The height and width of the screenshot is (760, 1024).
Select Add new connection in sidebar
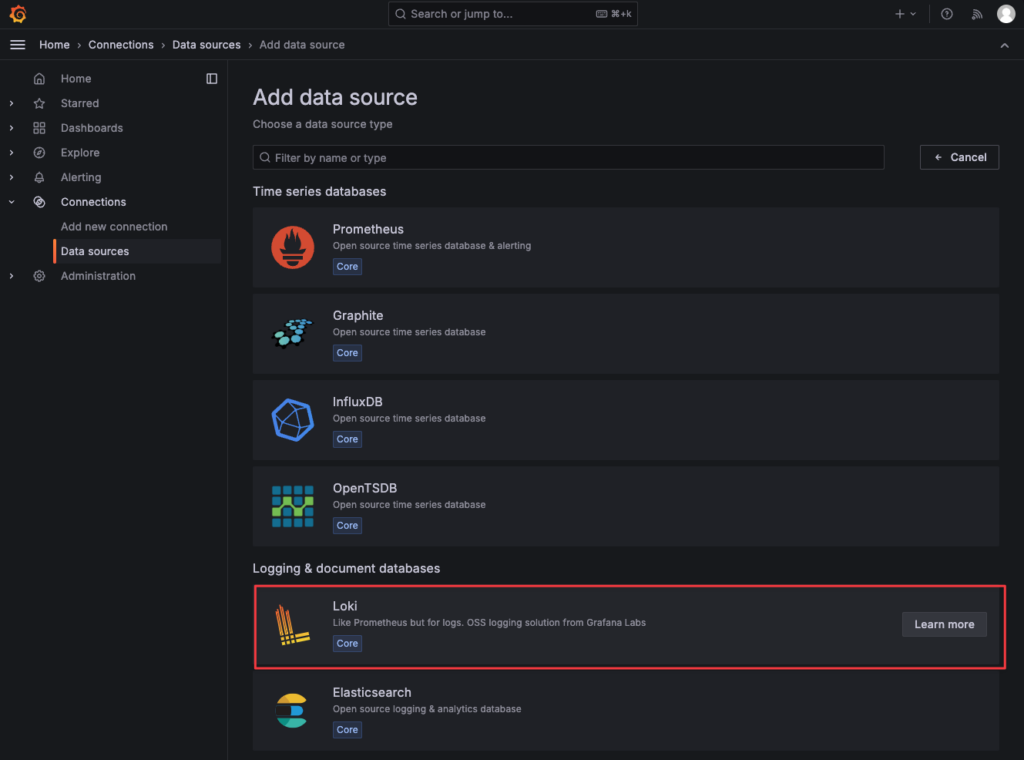pyautogui.click(x=114, y=227)
